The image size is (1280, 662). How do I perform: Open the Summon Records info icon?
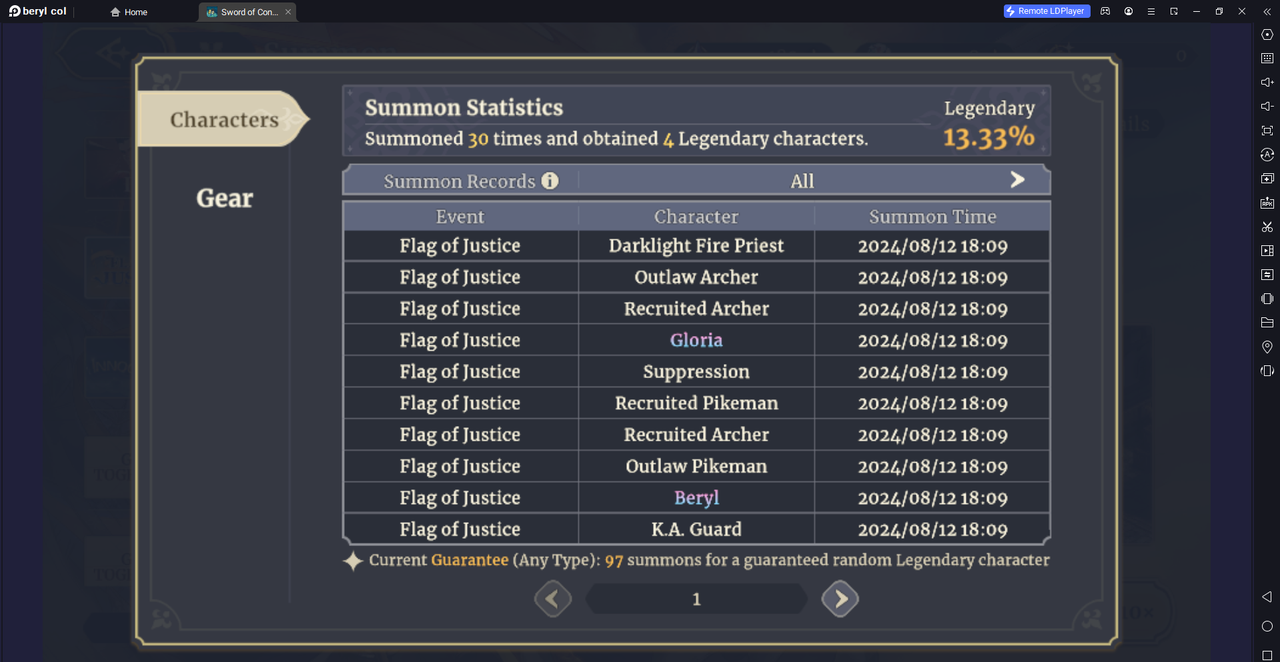(x=549, y=181)
